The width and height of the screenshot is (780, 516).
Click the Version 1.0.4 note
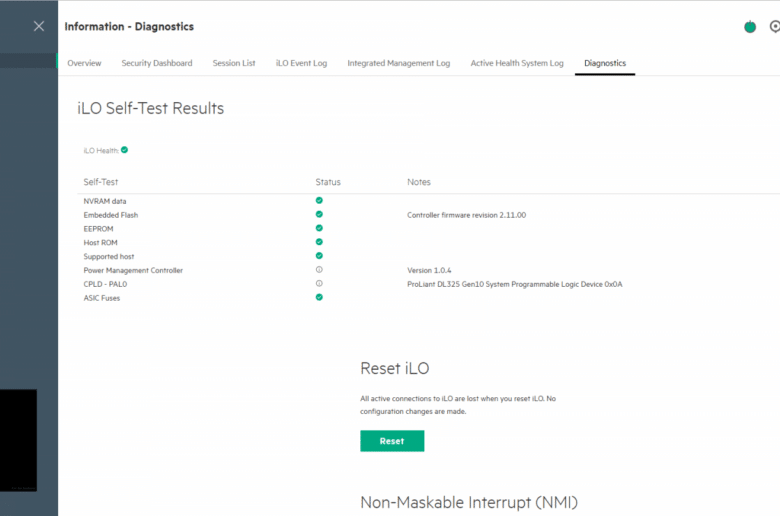click(x=429, y=270)
